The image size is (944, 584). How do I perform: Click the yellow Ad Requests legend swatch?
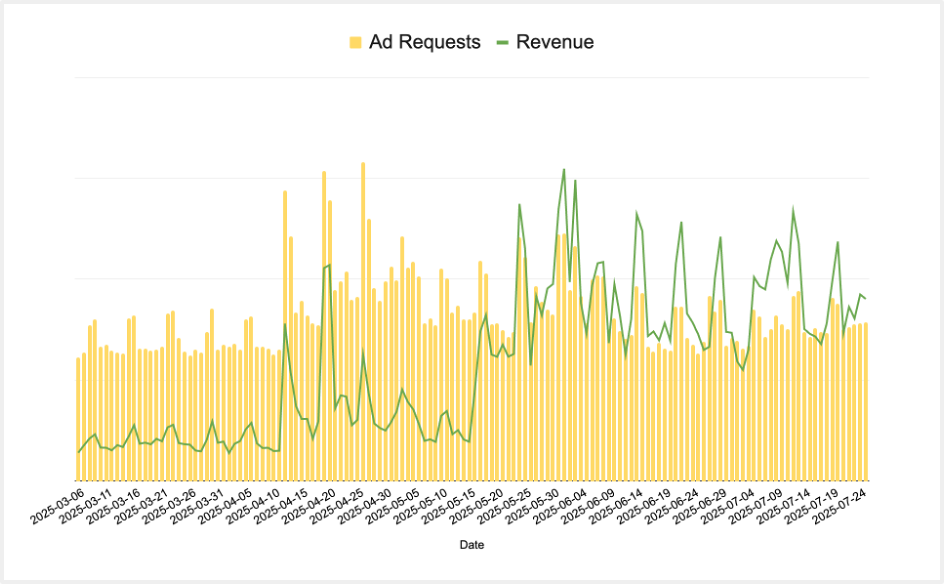(355, 42)
